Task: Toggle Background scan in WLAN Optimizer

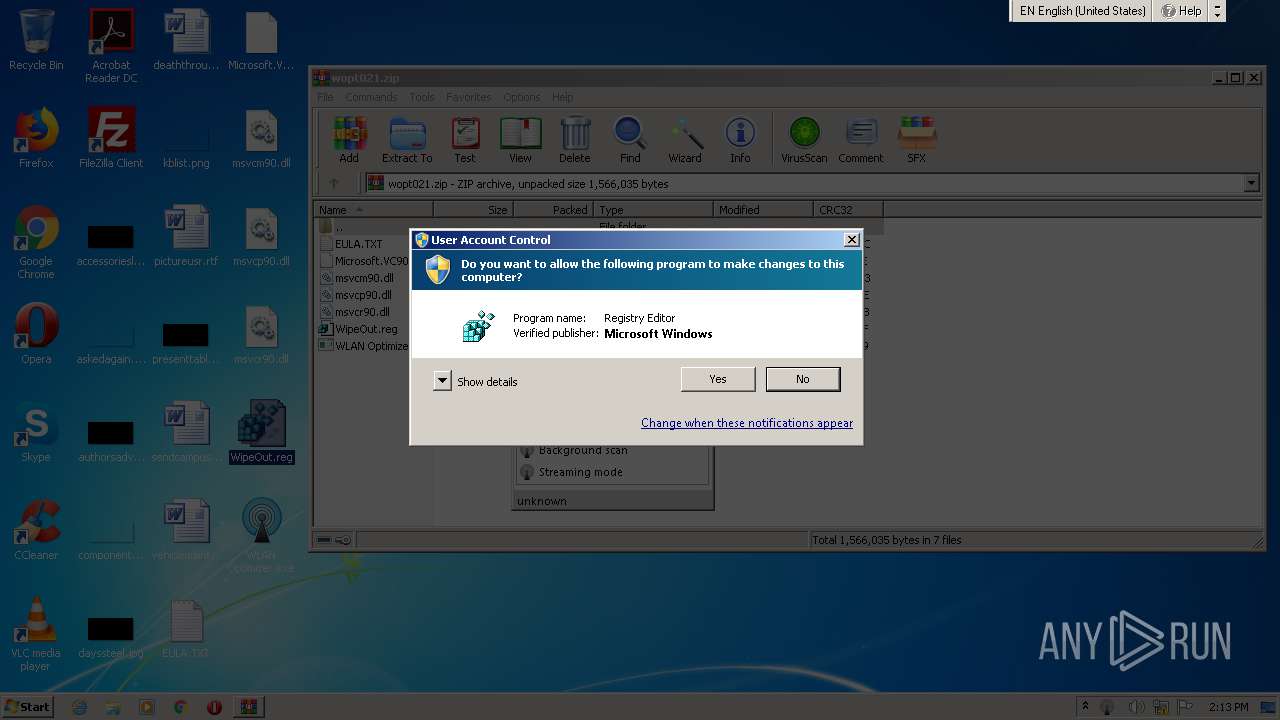Action: pyautogui.click(x=582, y=450)
